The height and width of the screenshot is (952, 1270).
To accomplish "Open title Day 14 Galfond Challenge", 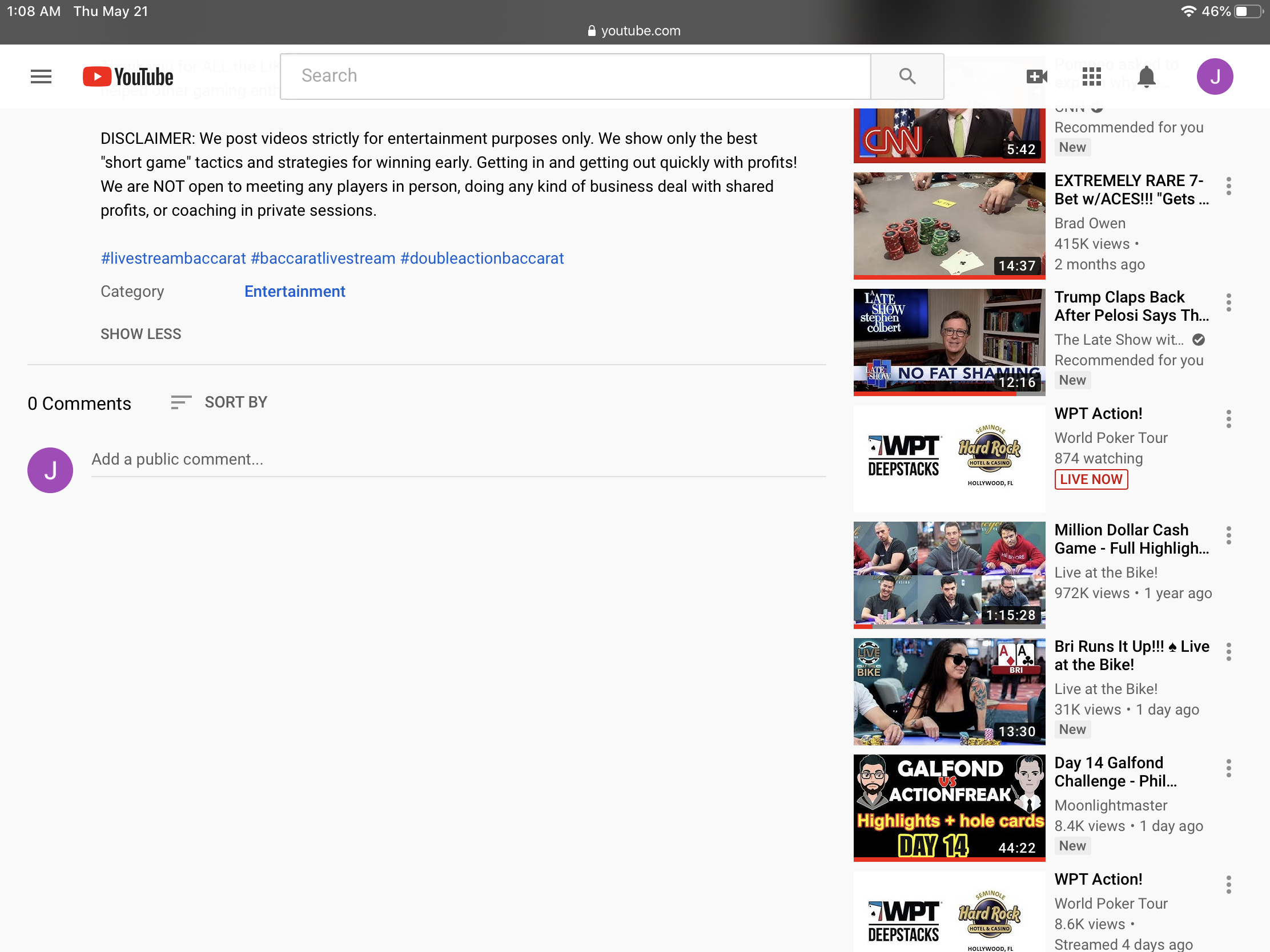I will [x=1115, y=772].
